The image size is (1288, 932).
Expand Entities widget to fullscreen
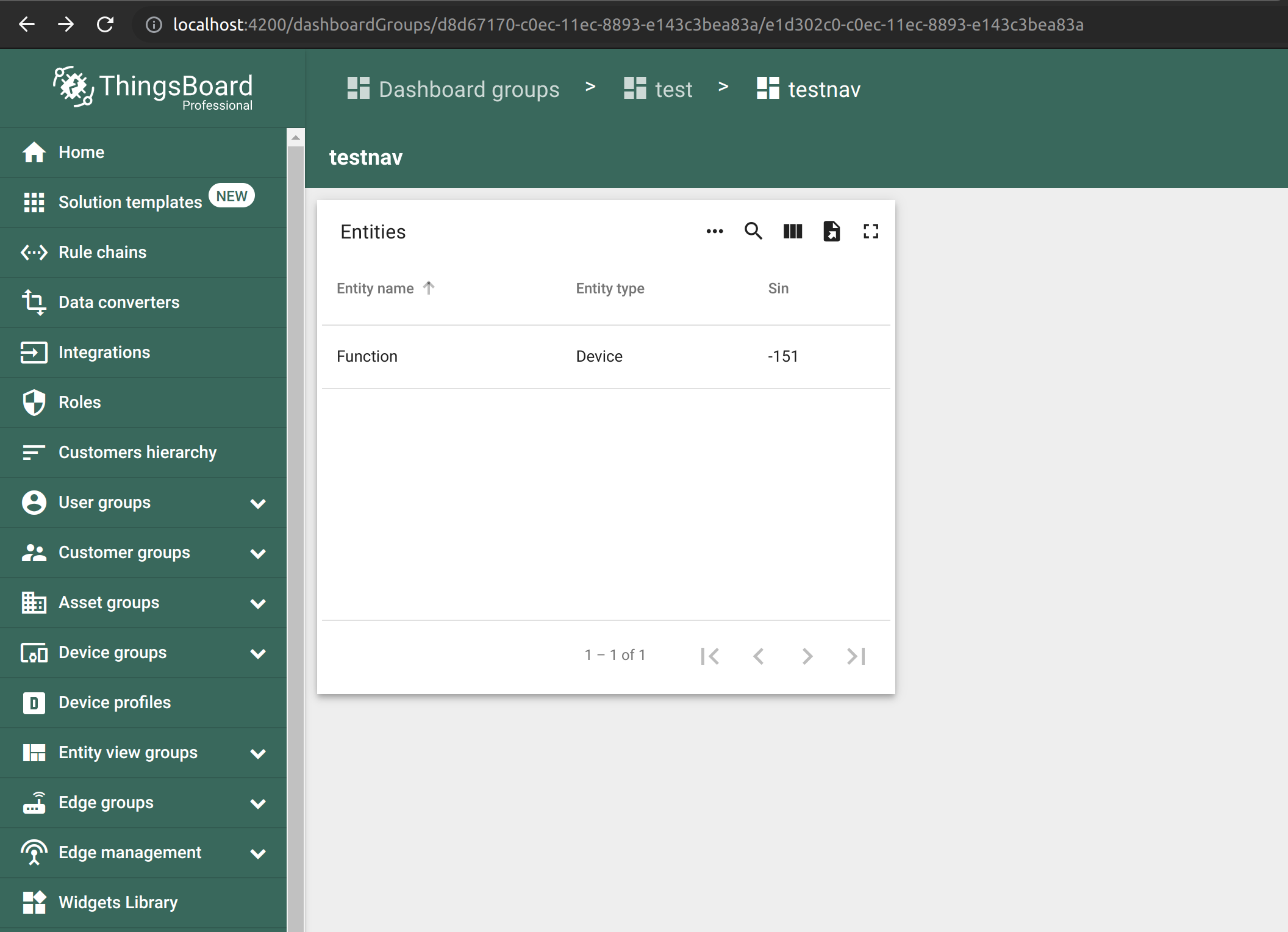click(870, 231)
